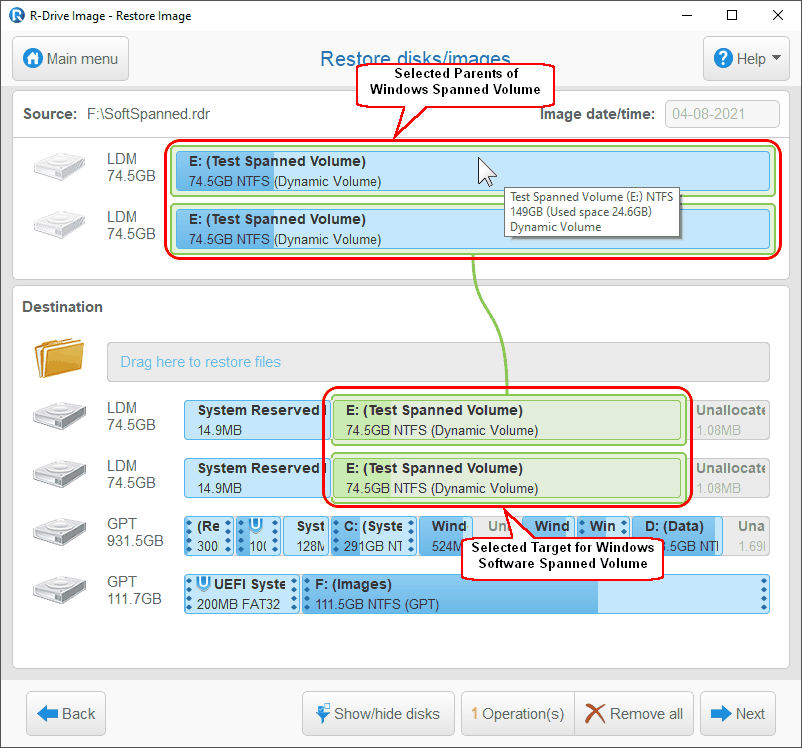Click the Destination heading
This screenshot has height=748, width=802.
point(62,307)
